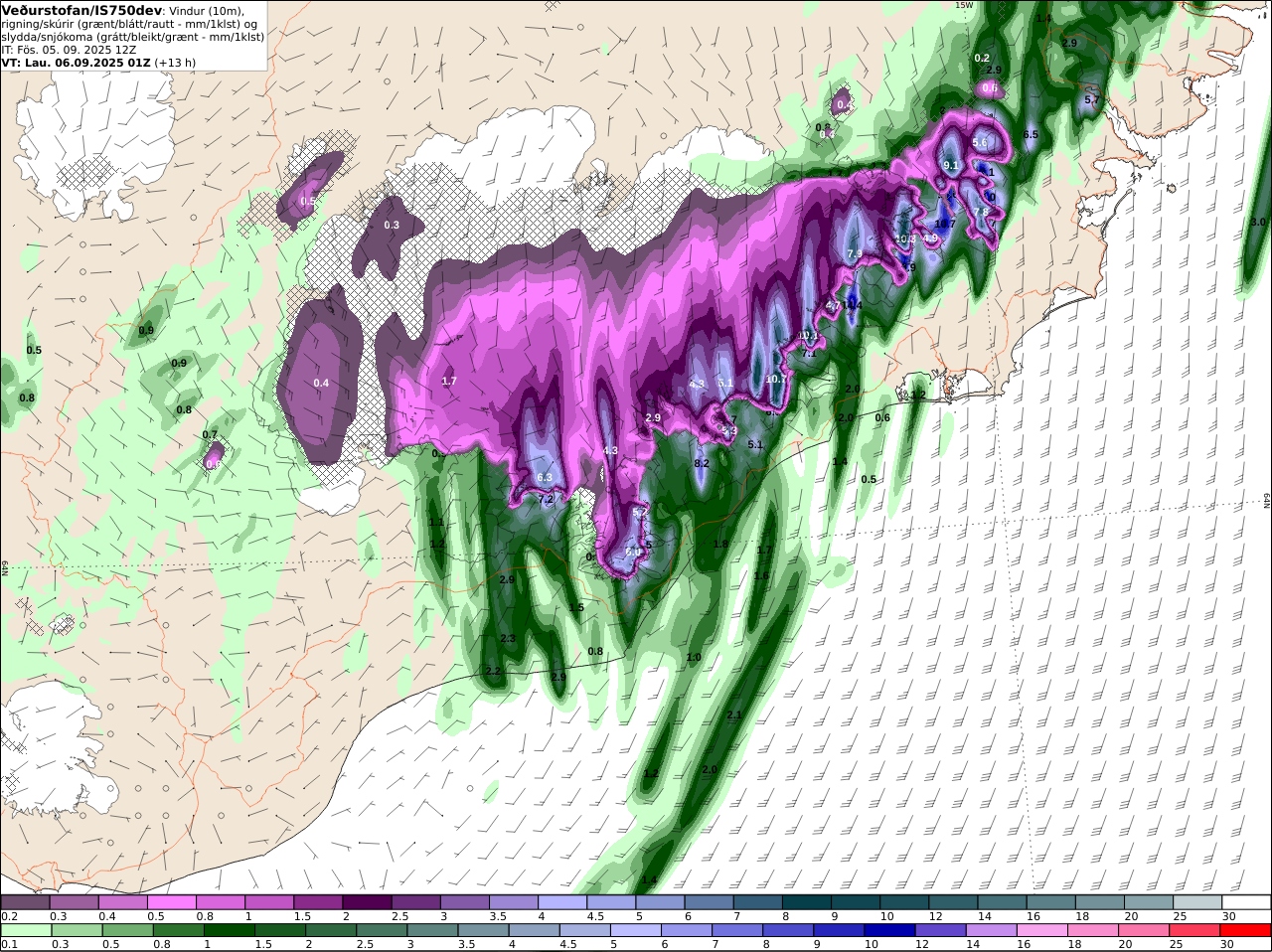Select the darkest purple swatch between 2 and 2.5
This screenshot has width=1272, height=952.
(x=366, y=902)
